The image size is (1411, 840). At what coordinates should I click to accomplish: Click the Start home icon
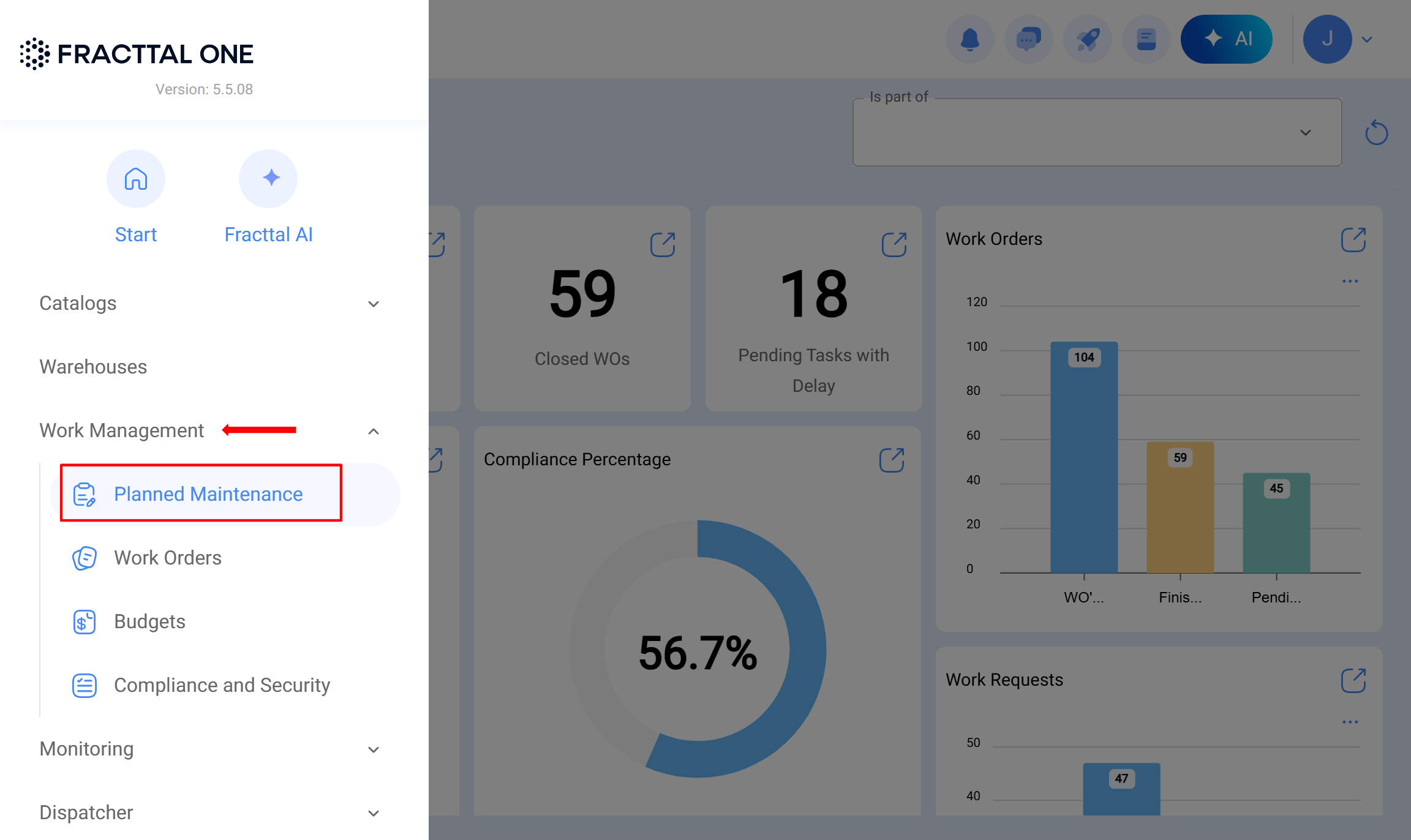(x=136, y=179)
